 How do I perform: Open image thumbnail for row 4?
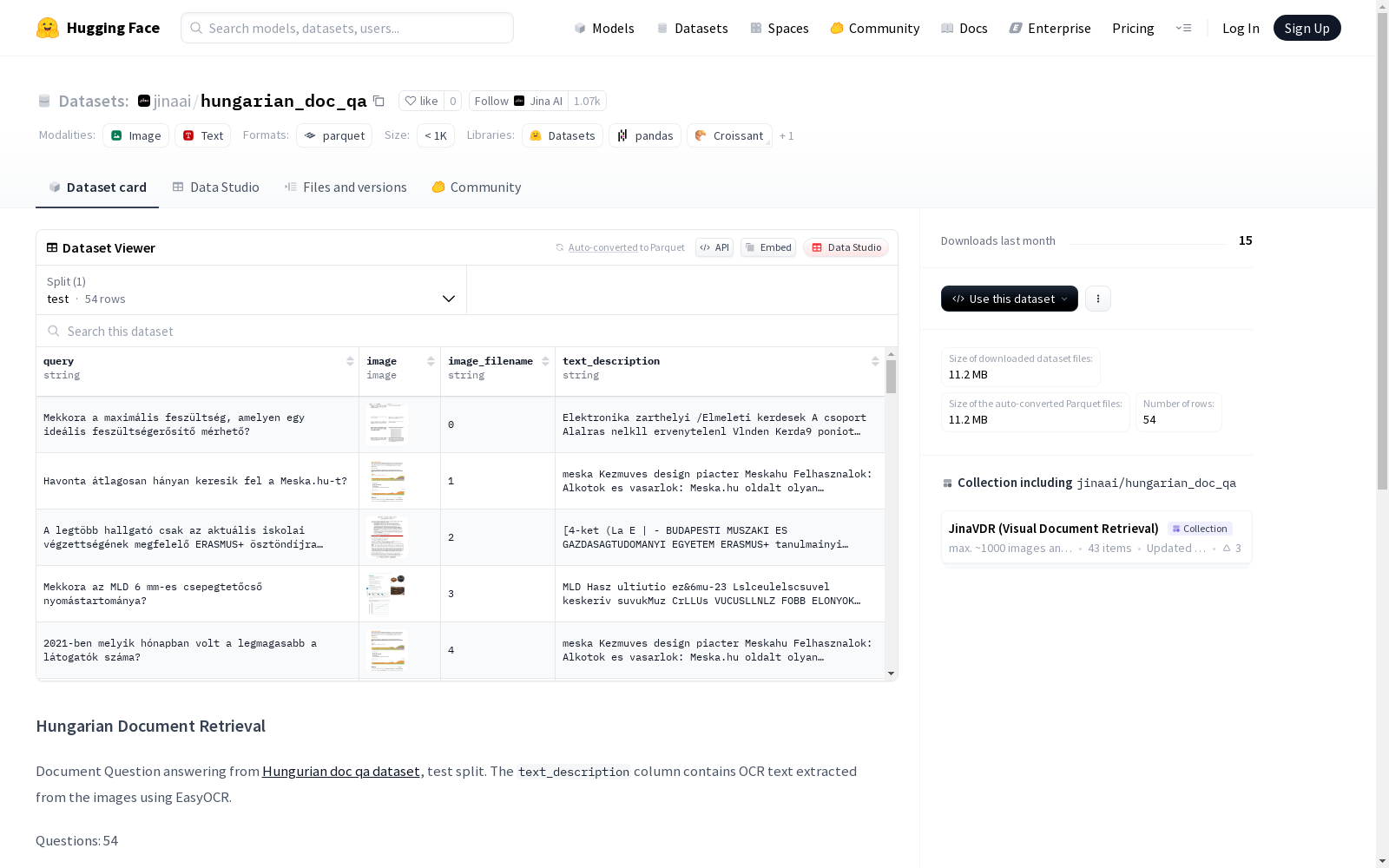(387, 650)
